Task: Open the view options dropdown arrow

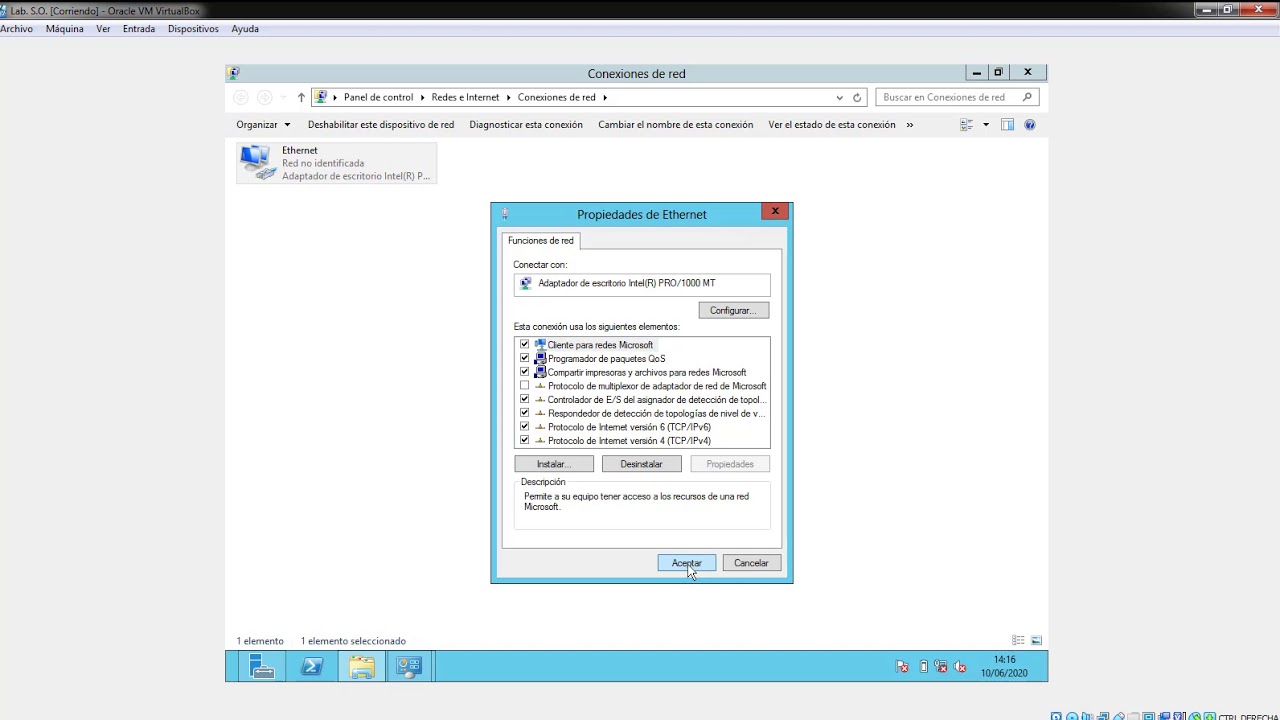Action: click(986, 125)
